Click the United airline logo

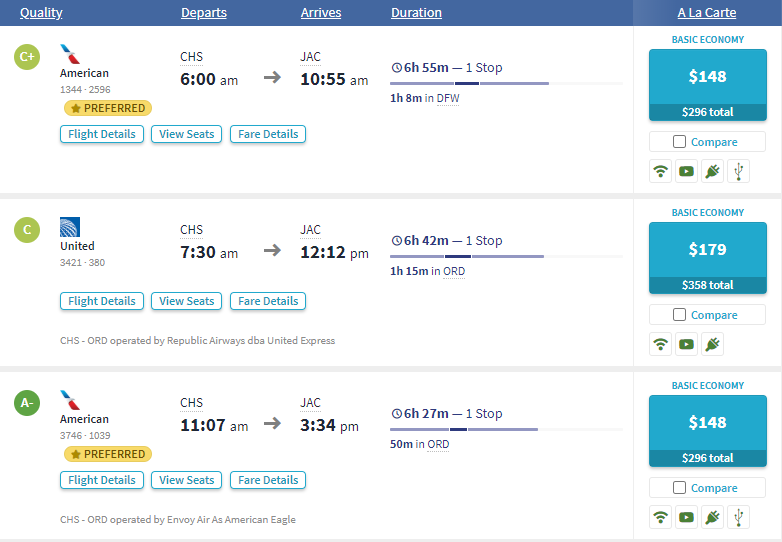point(70,227)
